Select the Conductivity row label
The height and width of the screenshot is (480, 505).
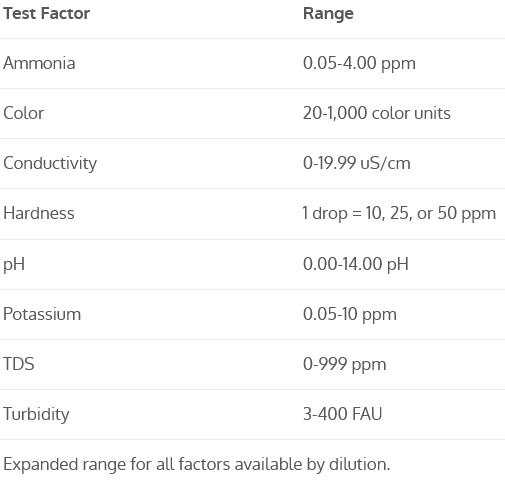point(50,164)
